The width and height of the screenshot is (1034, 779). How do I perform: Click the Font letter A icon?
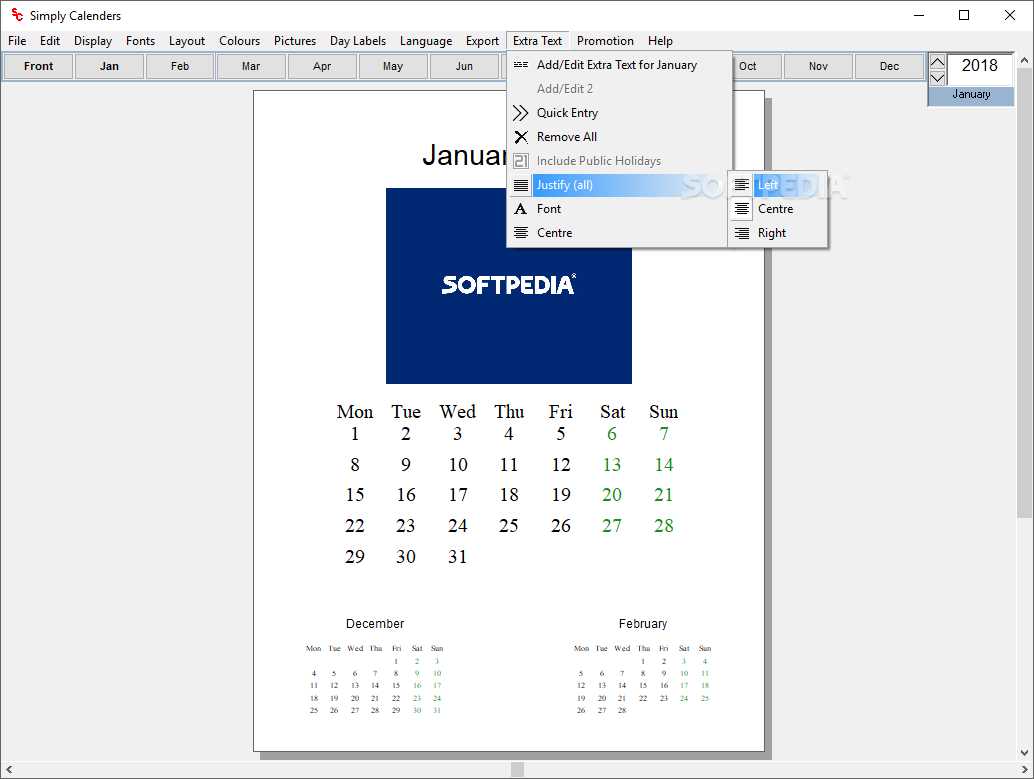(521, 209)
